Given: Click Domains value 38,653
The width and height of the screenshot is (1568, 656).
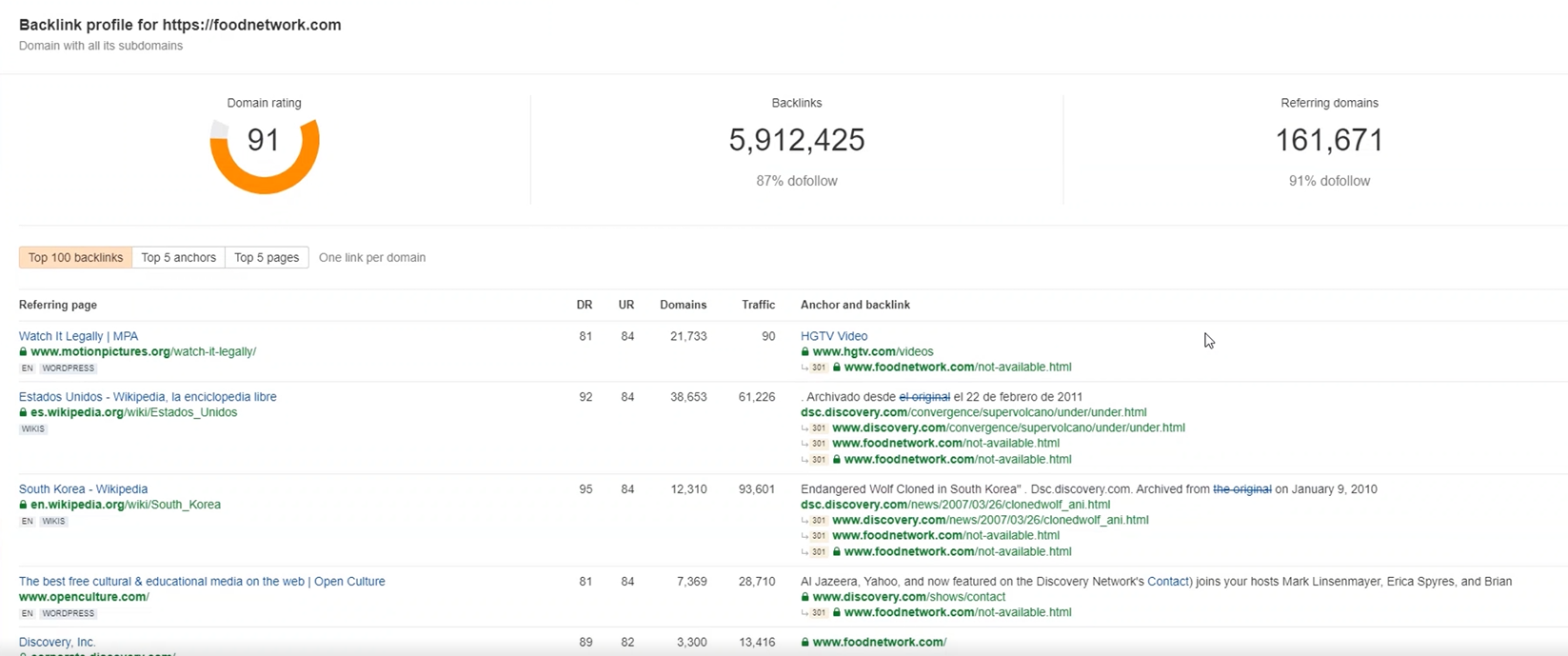Looking at the screenshot, I should (x=688, y=397).
